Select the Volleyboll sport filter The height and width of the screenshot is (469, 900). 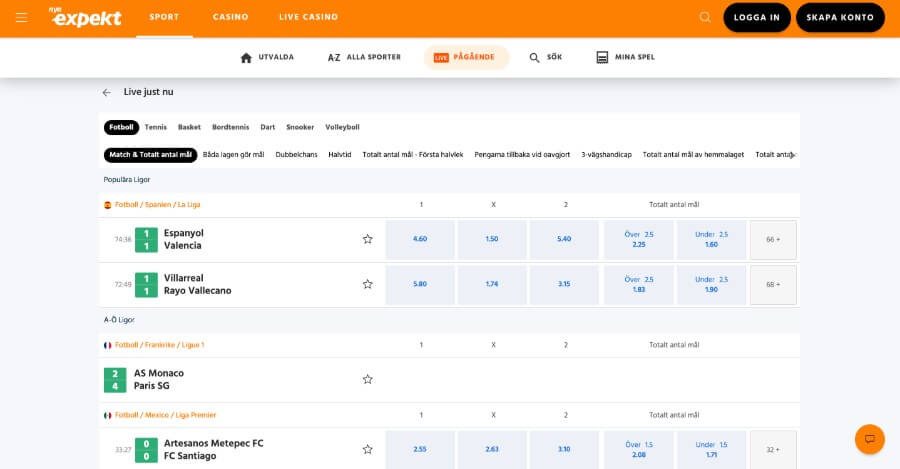click(342, 127)
